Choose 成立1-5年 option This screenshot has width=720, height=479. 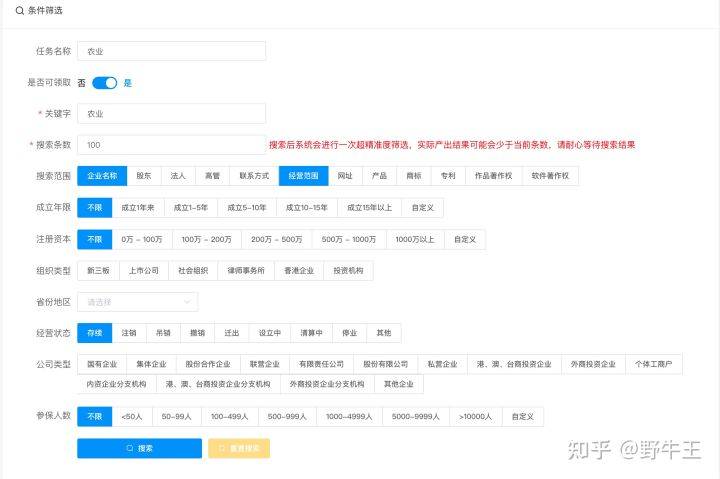pyautogui.click(x=191, y=208)
